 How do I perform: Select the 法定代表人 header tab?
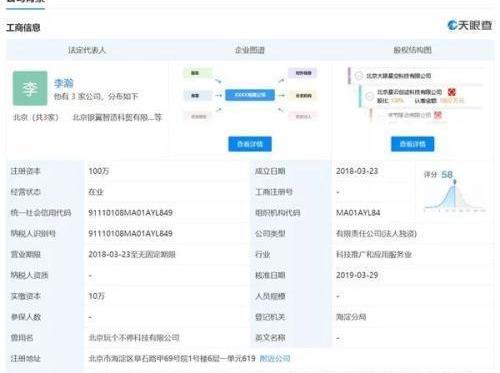[87, 50]
